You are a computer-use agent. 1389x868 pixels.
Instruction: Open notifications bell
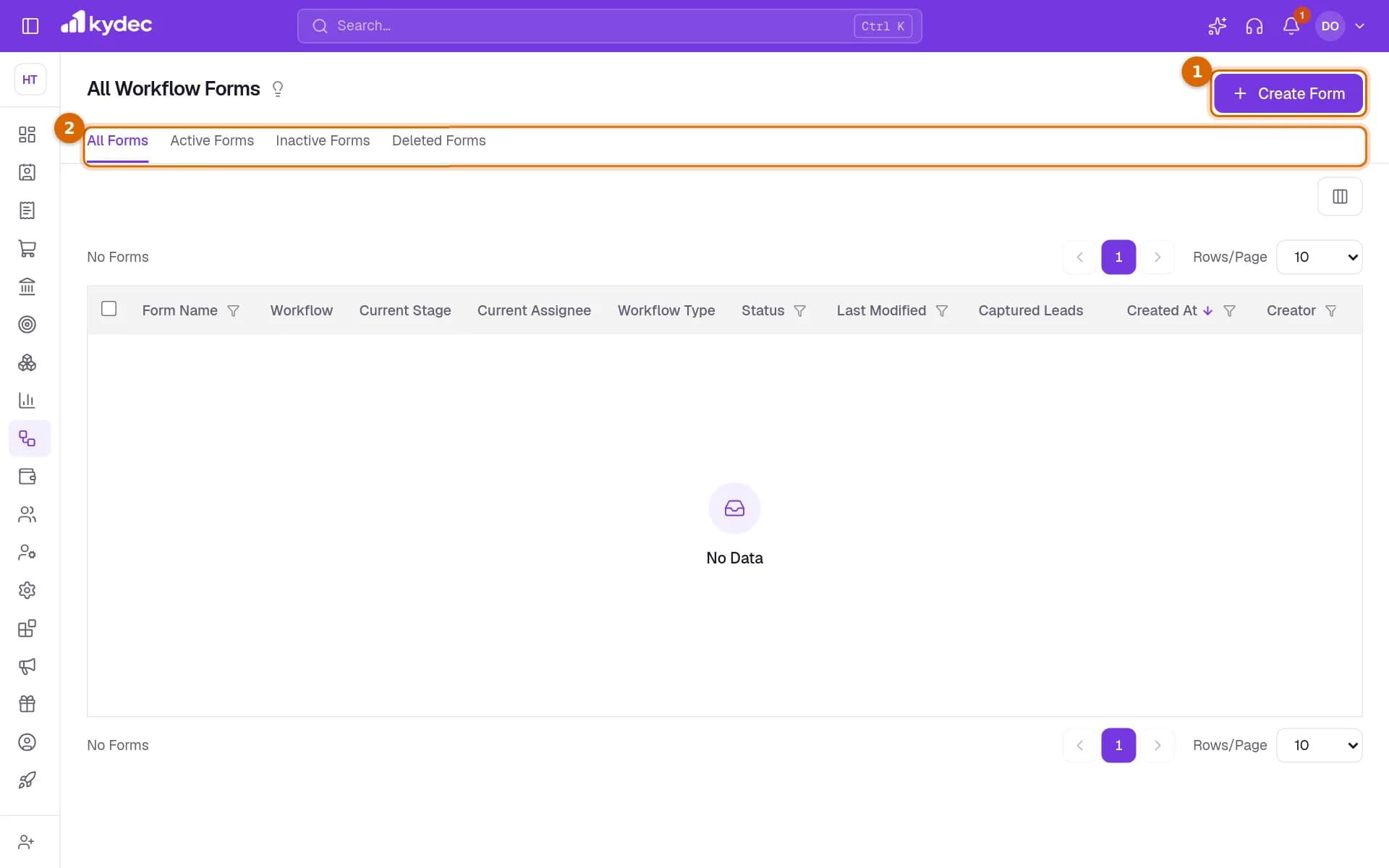pos(1291,26)
